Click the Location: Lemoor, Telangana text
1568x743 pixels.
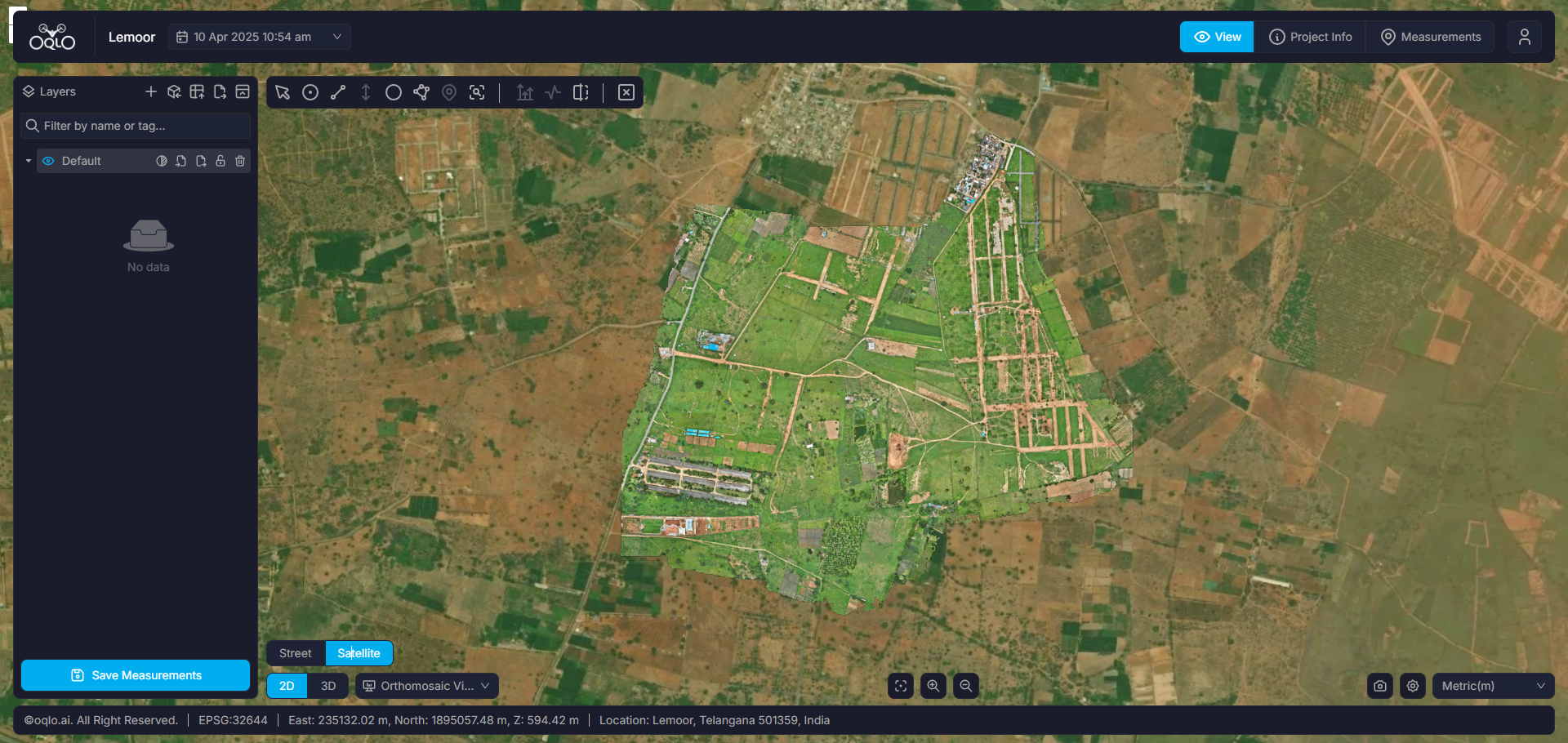click(x=715, y=720)
